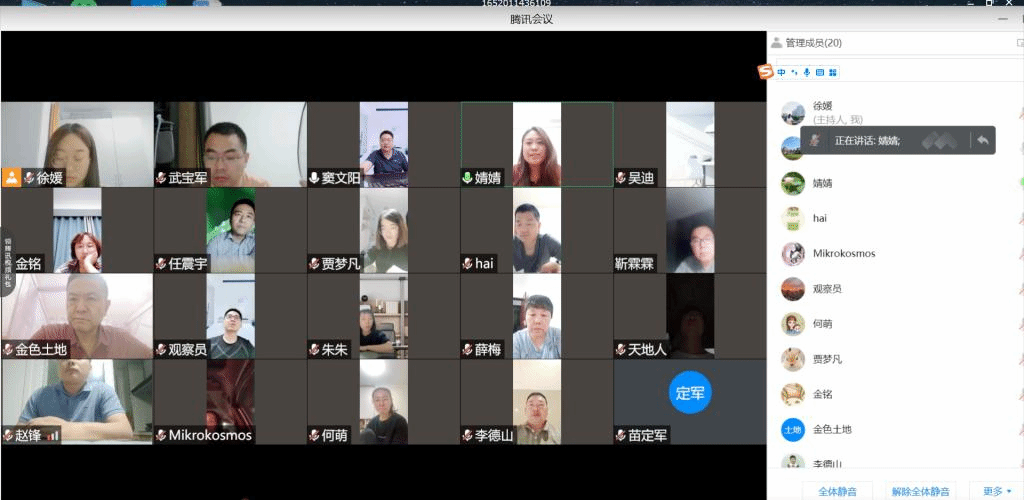Image resolution: width=1024 pixels, height=500 pixels.
Task: Click muted mic icon next to 吴迪
Action: coord(621,178)
